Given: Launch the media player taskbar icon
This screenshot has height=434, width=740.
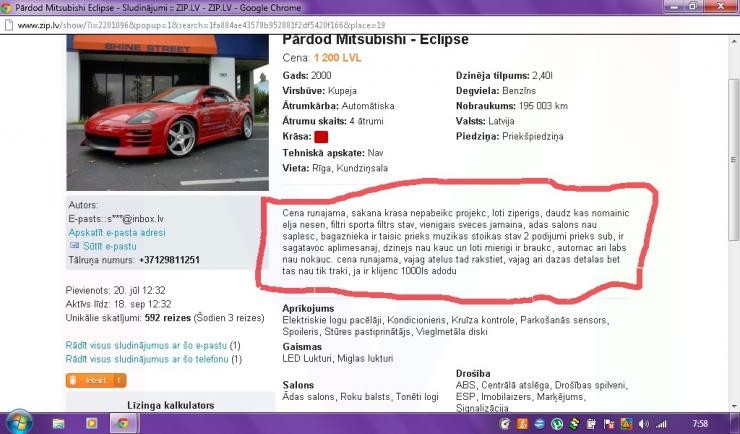Looking at the screenshot, I should 91,422.
